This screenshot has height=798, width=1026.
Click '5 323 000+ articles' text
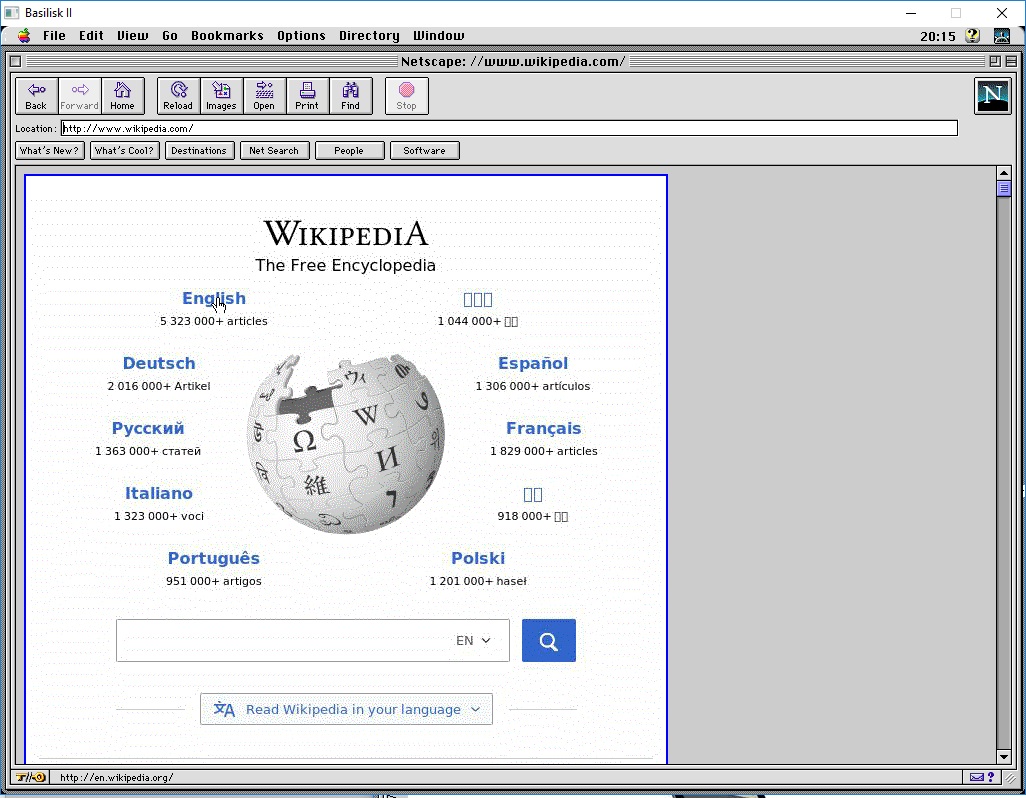pos(214,321)
